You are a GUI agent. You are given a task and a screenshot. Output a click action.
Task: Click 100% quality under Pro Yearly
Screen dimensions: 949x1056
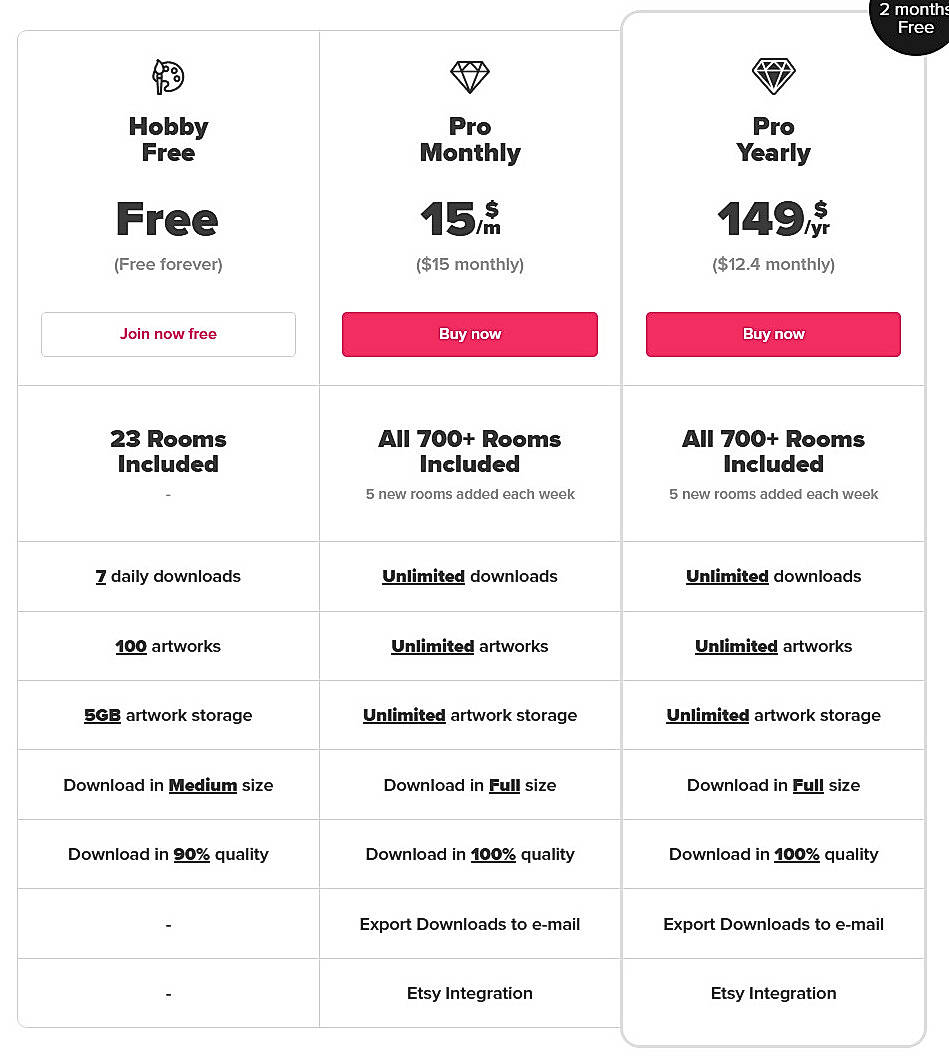pyautogui.click(x=797, y=854)
